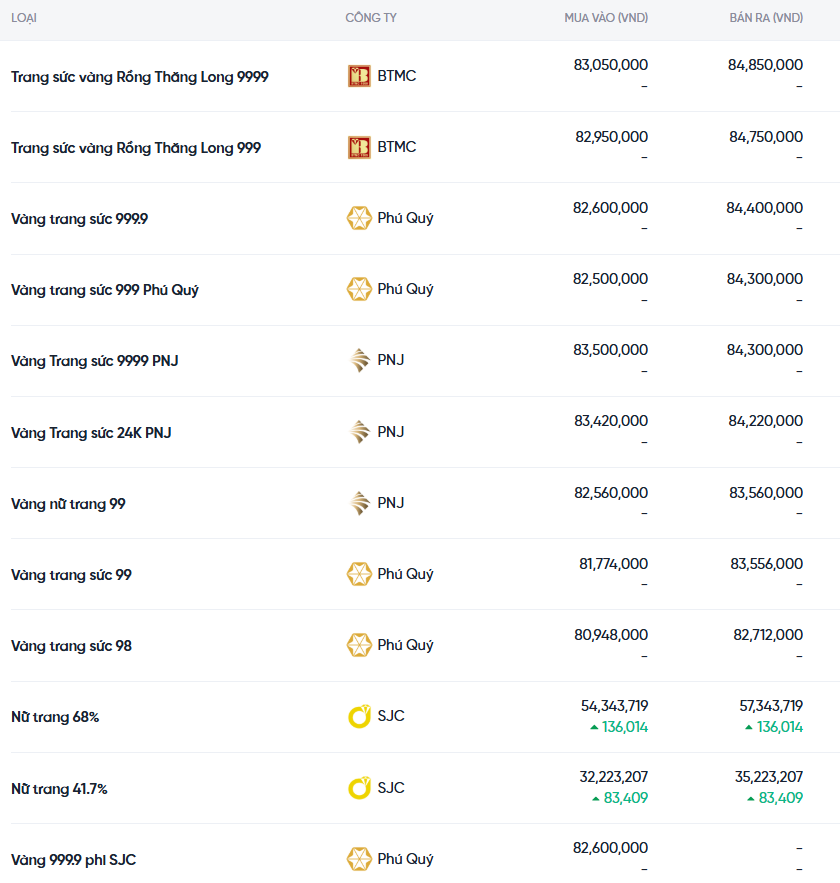Screen dimensions: 840x883
Task: Click buy price 83,420,000
Action: [x=611, y=421]
